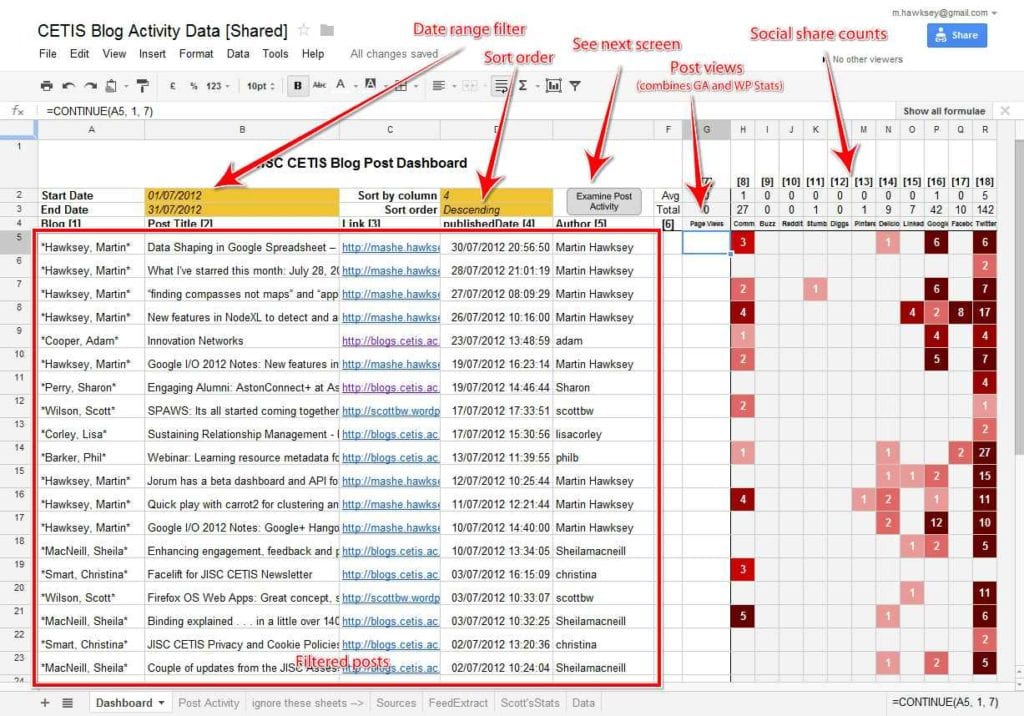This screenshot has height=716, width=1024.
Task: Click the filter funnel icon
Action: point(575,86)
